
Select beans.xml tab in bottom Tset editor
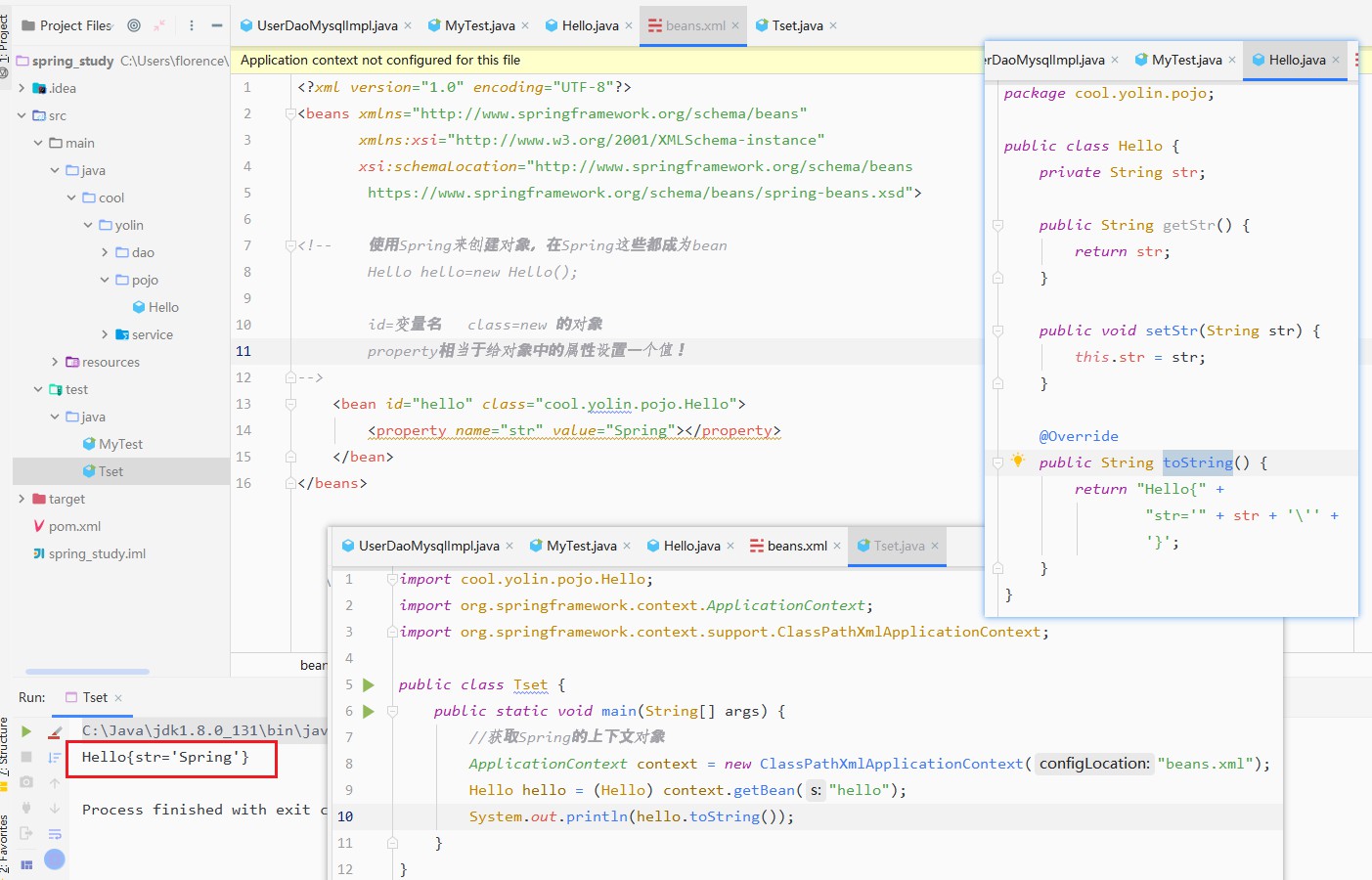tap(797, 546)
